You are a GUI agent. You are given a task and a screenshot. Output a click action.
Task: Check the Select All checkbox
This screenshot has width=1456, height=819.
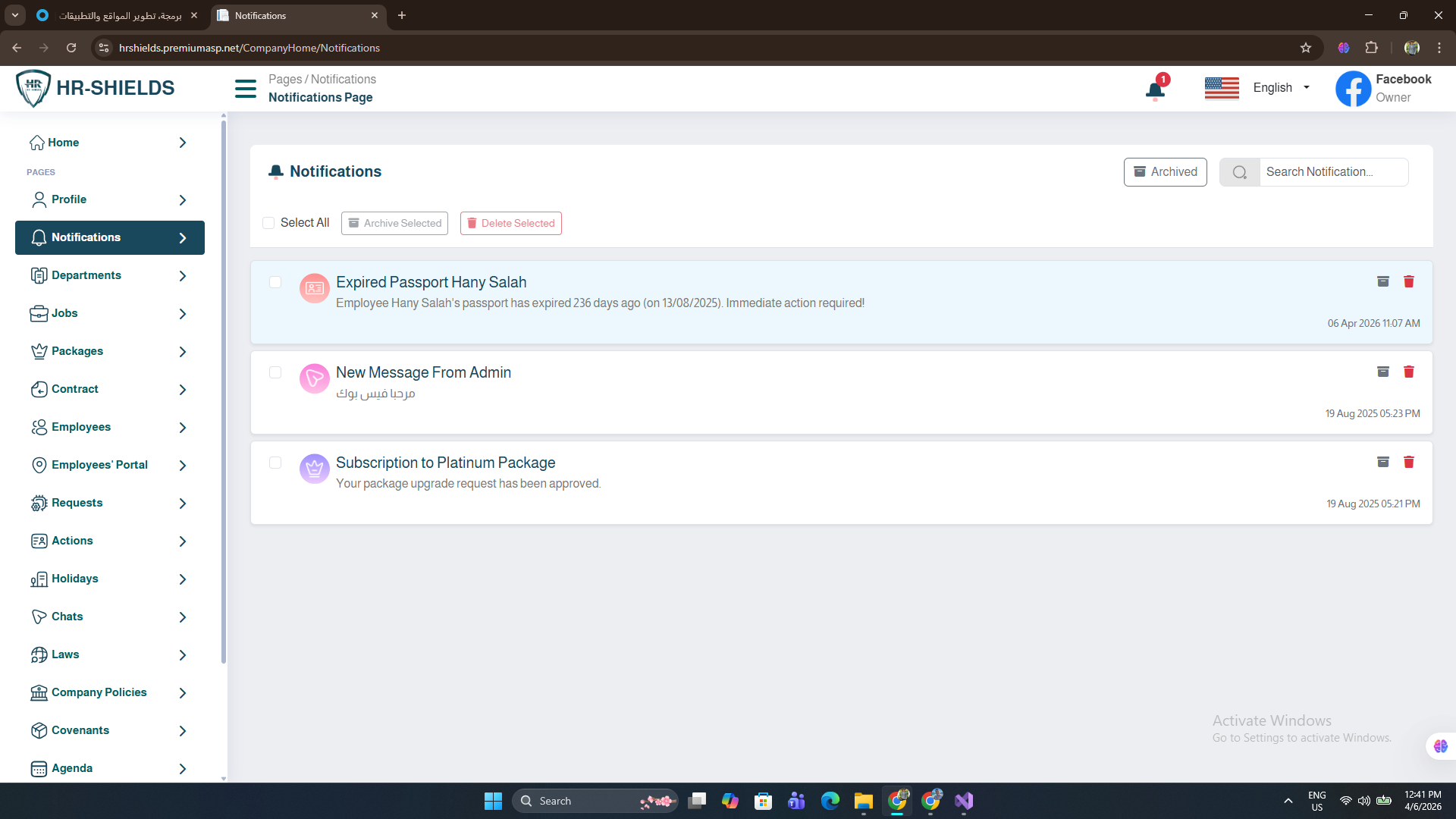268,223
